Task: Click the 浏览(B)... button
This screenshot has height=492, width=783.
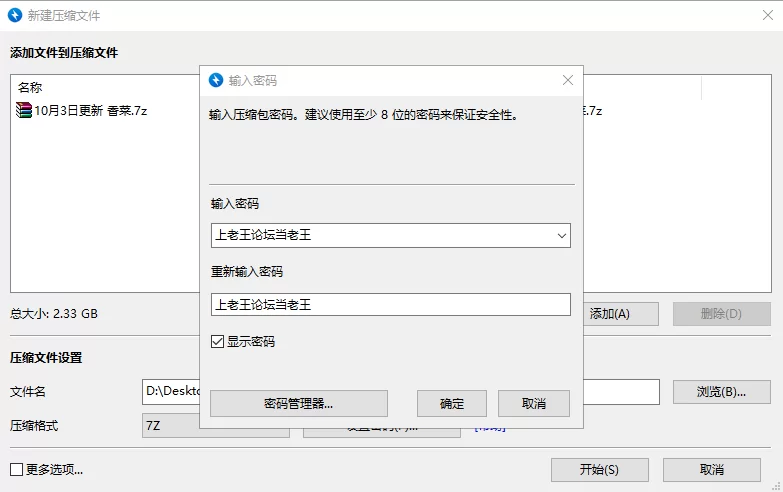Action: pos(720,392)
